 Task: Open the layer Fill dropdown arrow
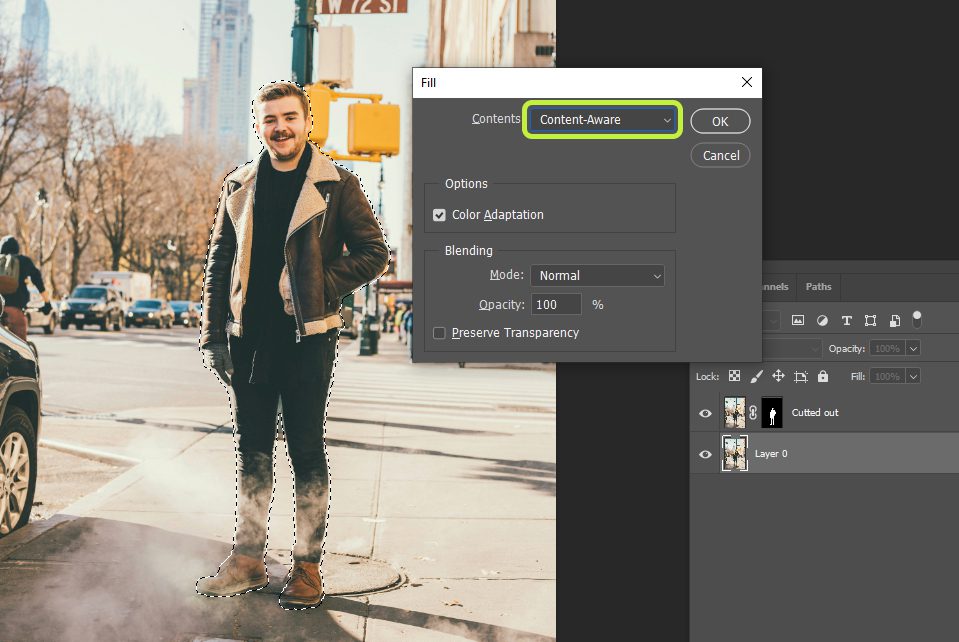[x=913, y=376]
